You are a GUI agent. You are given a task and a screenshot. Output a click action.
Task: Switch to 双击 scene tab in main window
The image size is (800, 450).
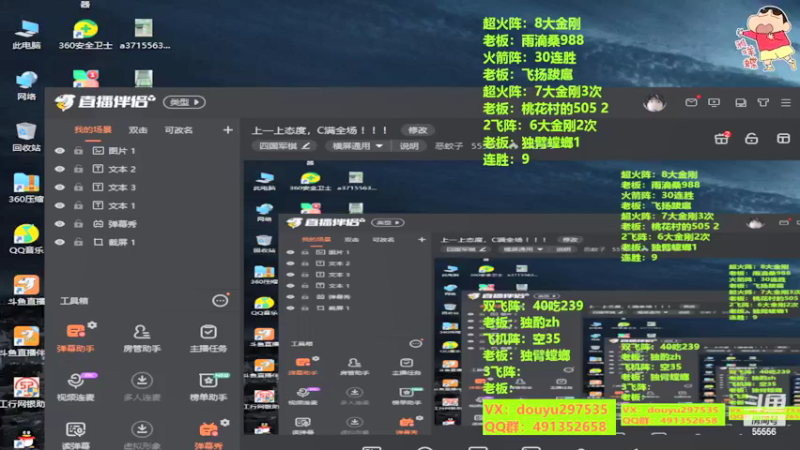click(138, 130)
